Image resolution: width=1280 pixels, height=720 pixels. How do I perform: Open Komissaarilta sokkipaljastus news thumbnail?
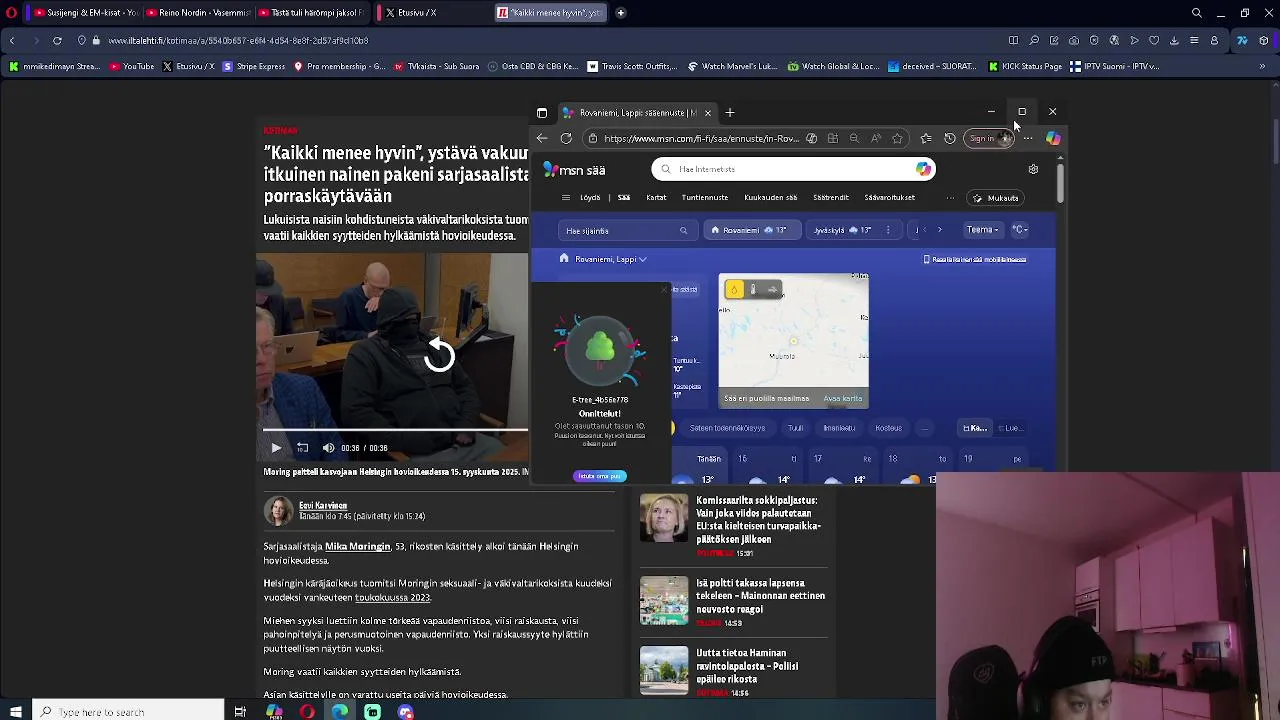point(664,517)
